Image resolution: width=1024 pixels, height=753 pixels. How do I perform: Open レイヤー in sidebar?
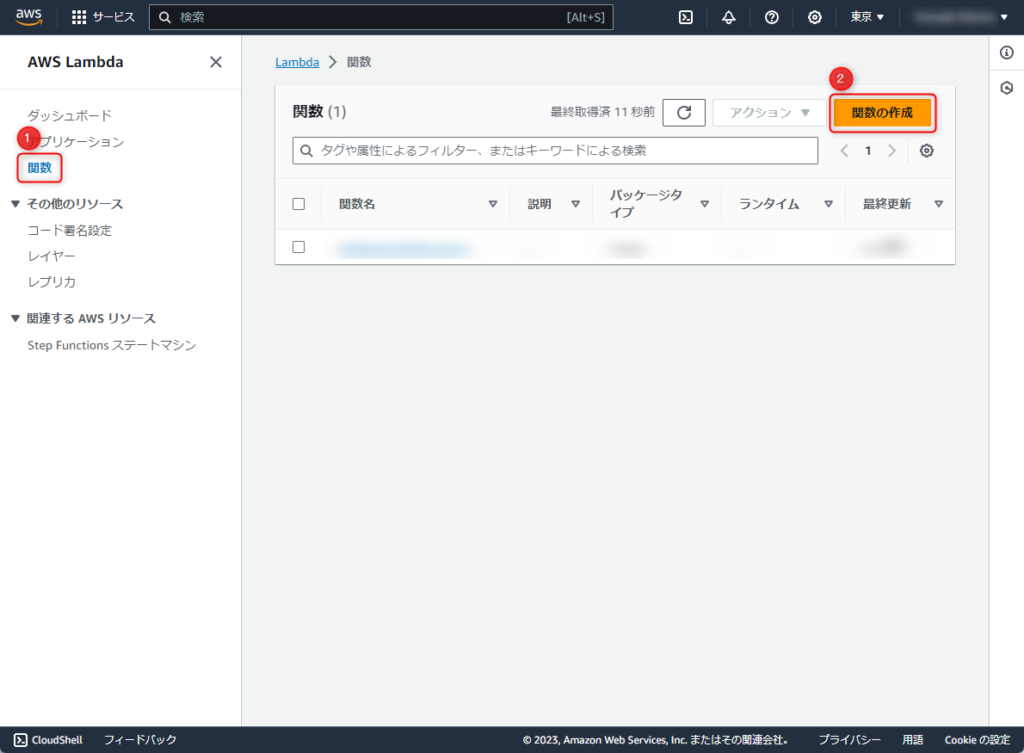point(51,256)
